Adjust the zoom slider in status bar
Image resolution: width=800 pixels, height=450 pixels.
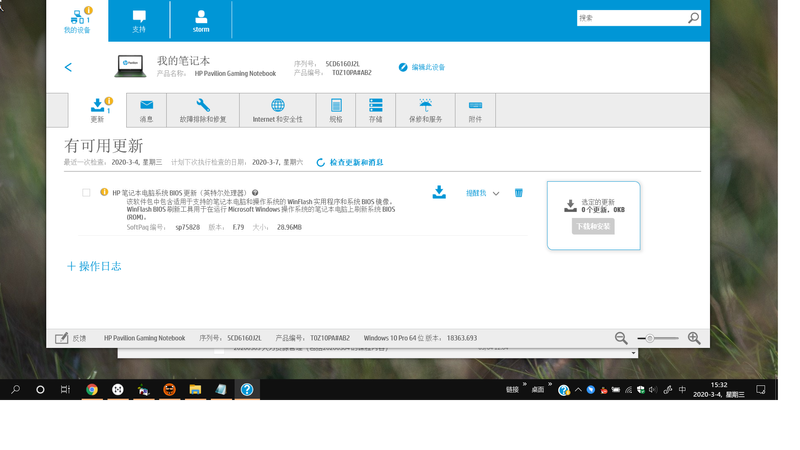click(650, 338)
